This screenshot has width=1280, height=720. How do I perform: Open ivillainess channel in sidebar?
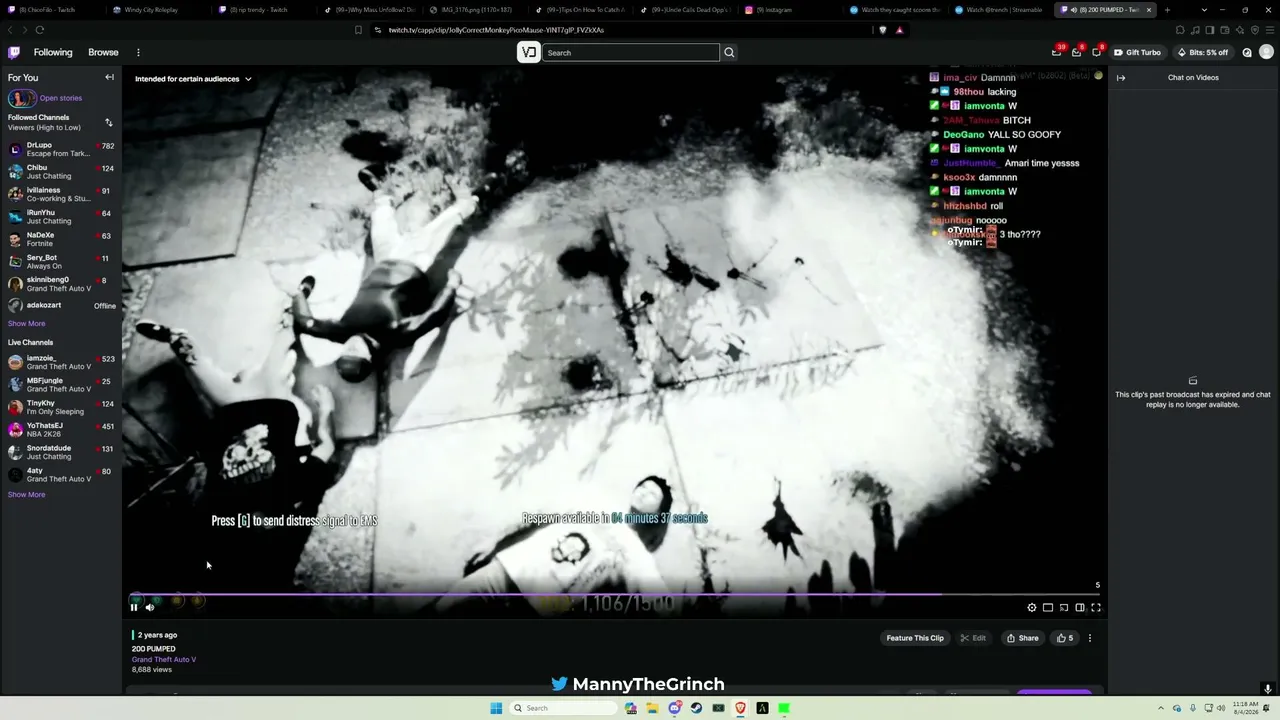pos(61,194)
